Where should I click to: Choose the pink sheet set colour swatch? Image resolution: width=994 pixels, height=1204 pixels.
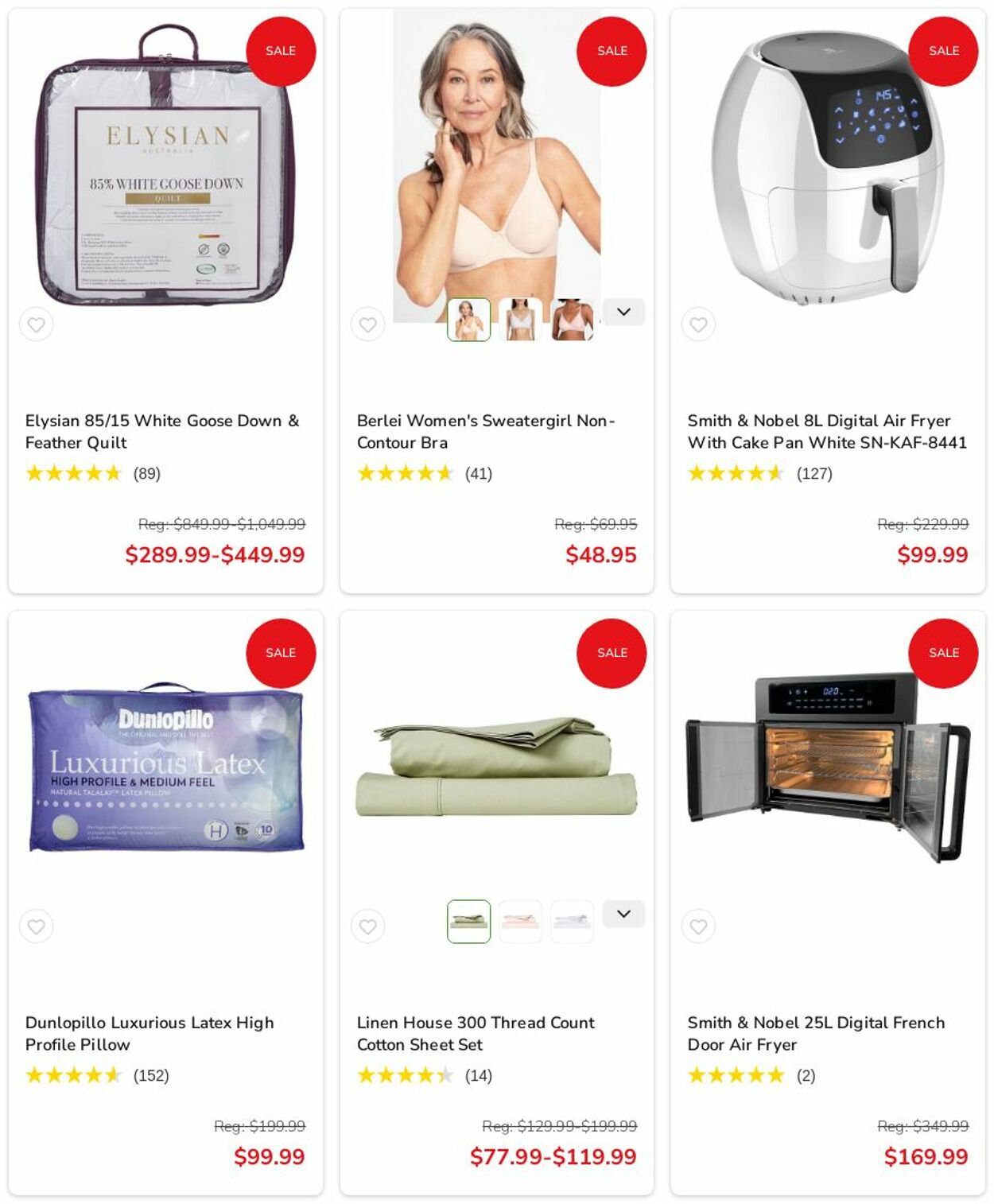click(520, 922)
